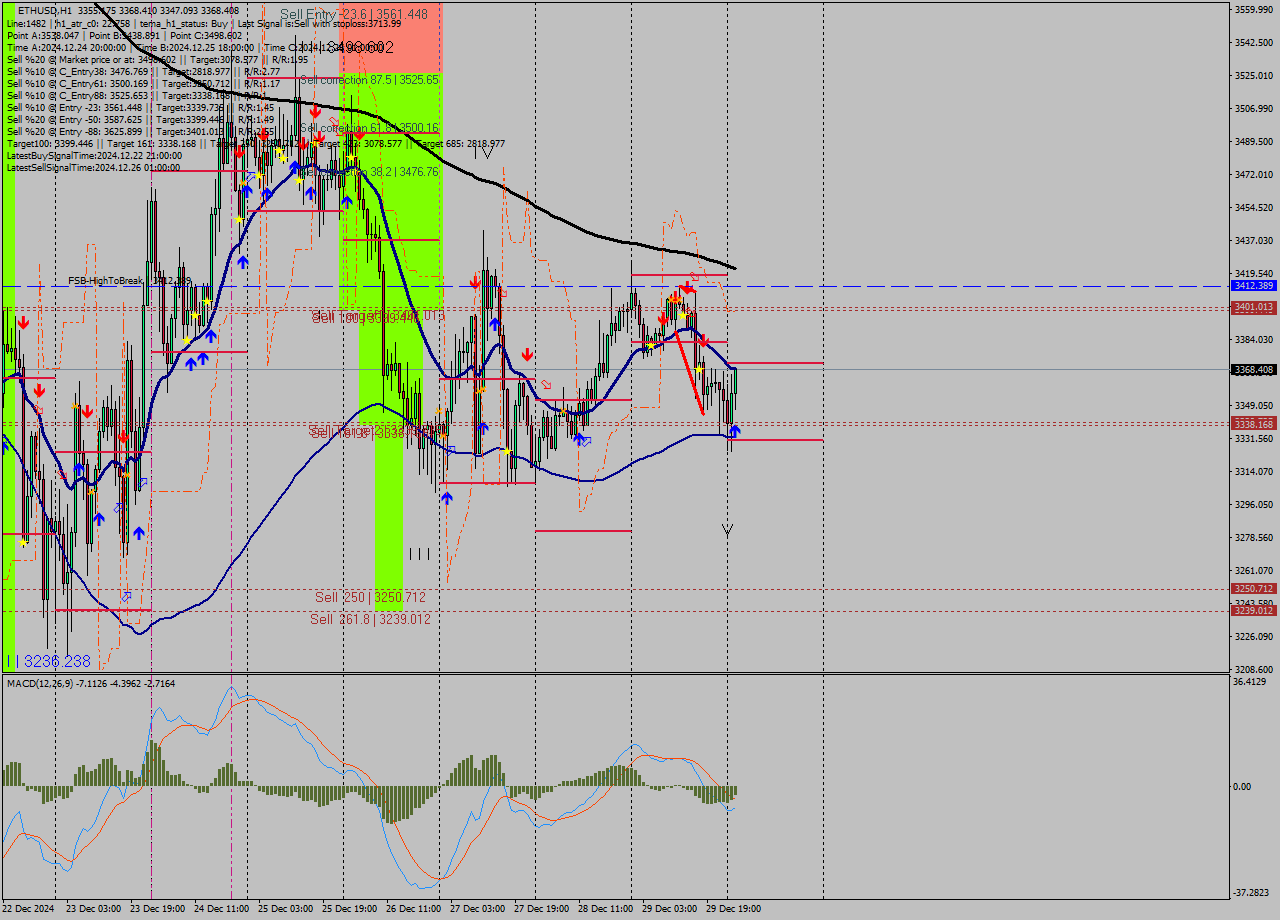
Task: Click the black 3368.408 current price tag
Action: tap(1254, 370)
